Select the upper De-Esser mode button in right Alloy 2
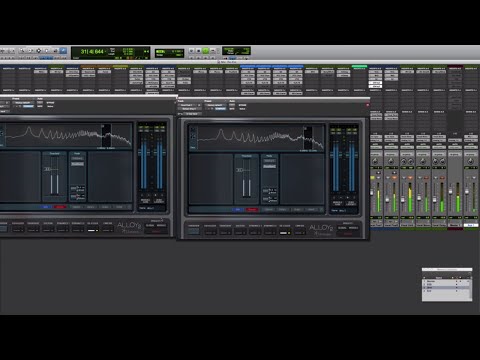The height and width of the screenshot is (360, 480). click(270, 161)
